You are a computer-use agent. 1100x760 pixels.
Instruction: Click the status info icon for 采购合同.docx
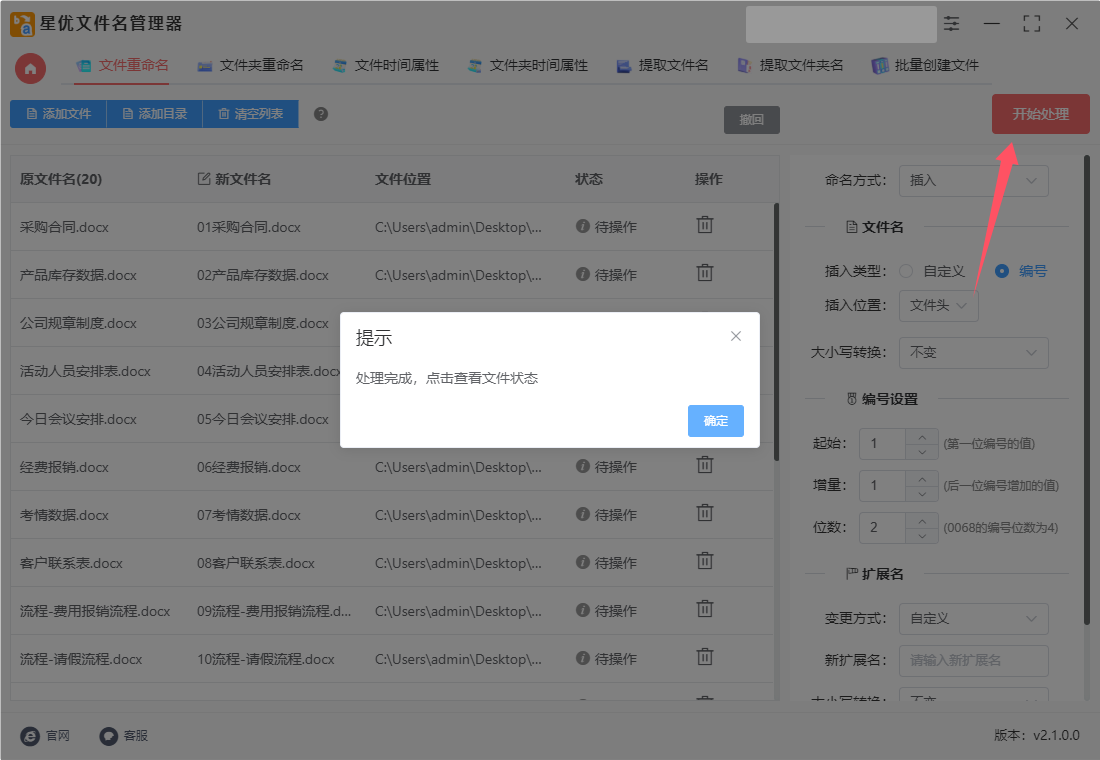[582, 226]
